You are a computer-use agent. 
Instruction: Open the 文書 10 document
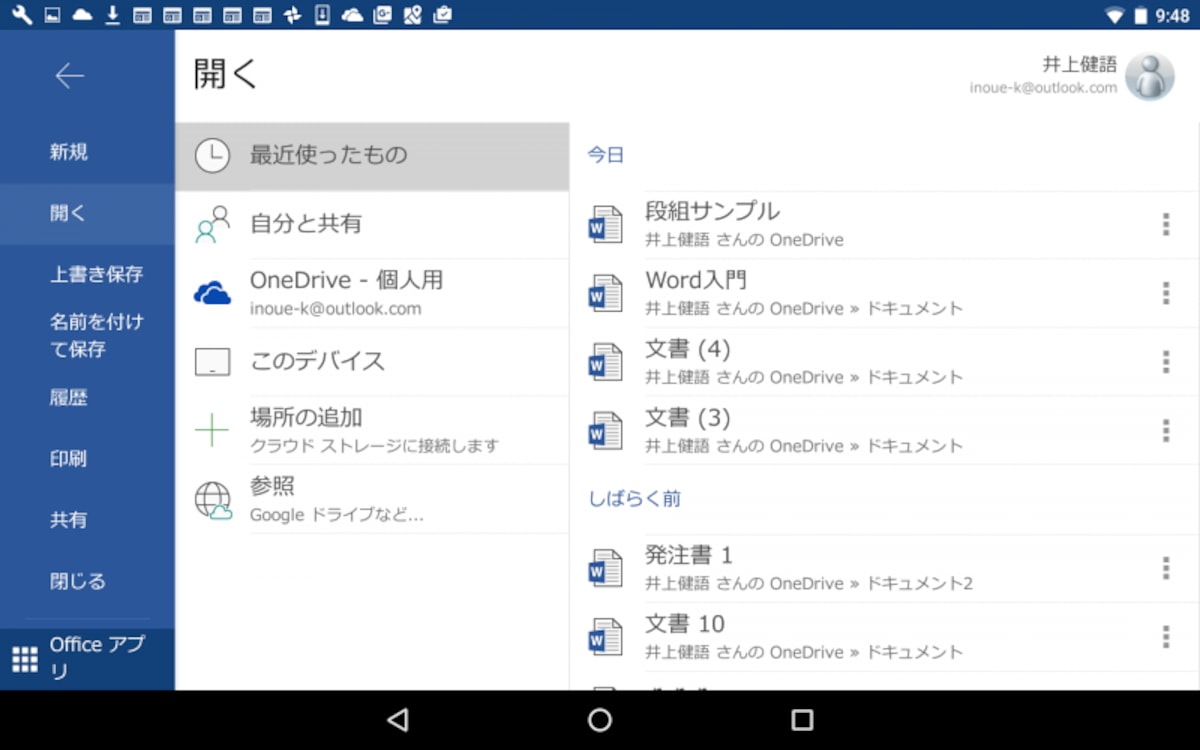pyautogui.click(x=885, y=637)
